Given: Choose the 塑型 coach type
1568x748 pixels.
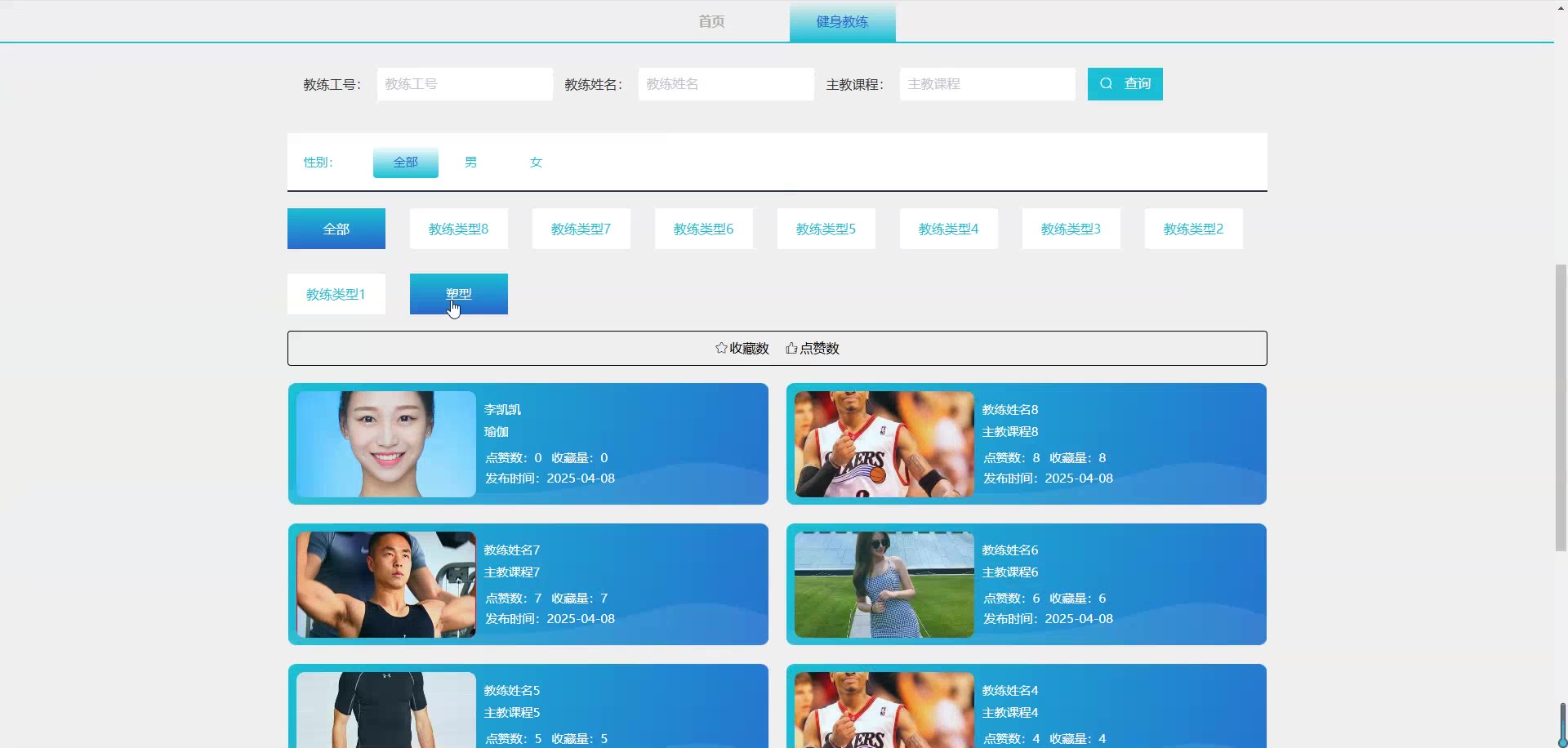Looking at the screenshot, I should tap(458, 294).
